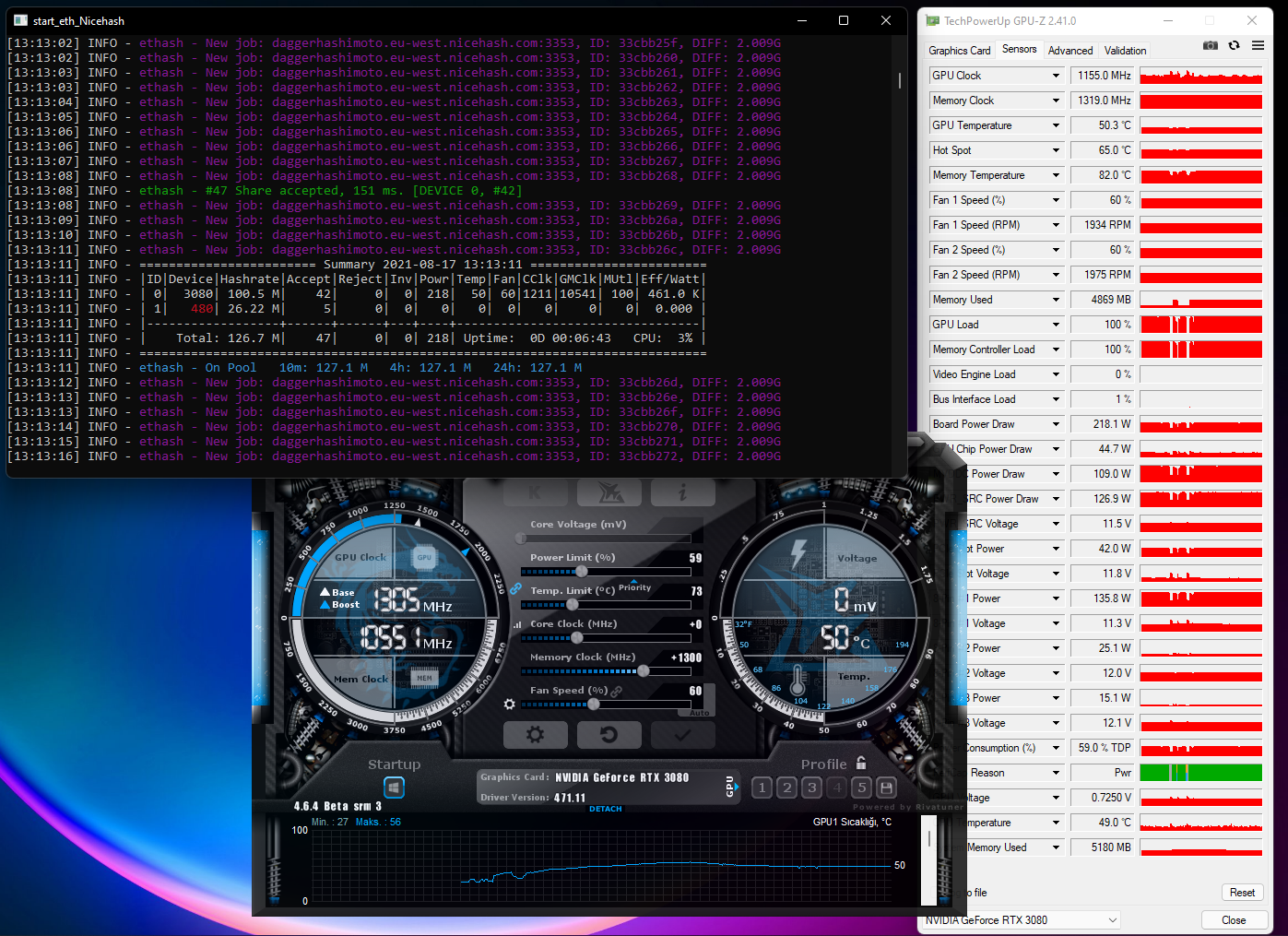Click the Fan Speed slider handle
1288x936 pixels.
click(x=594, y=705)
